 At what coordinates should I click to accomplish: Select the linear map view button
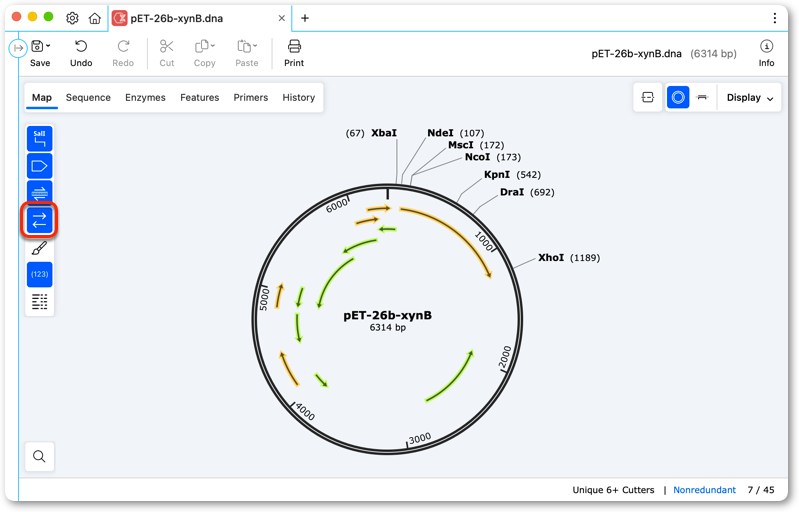[702, 97]
